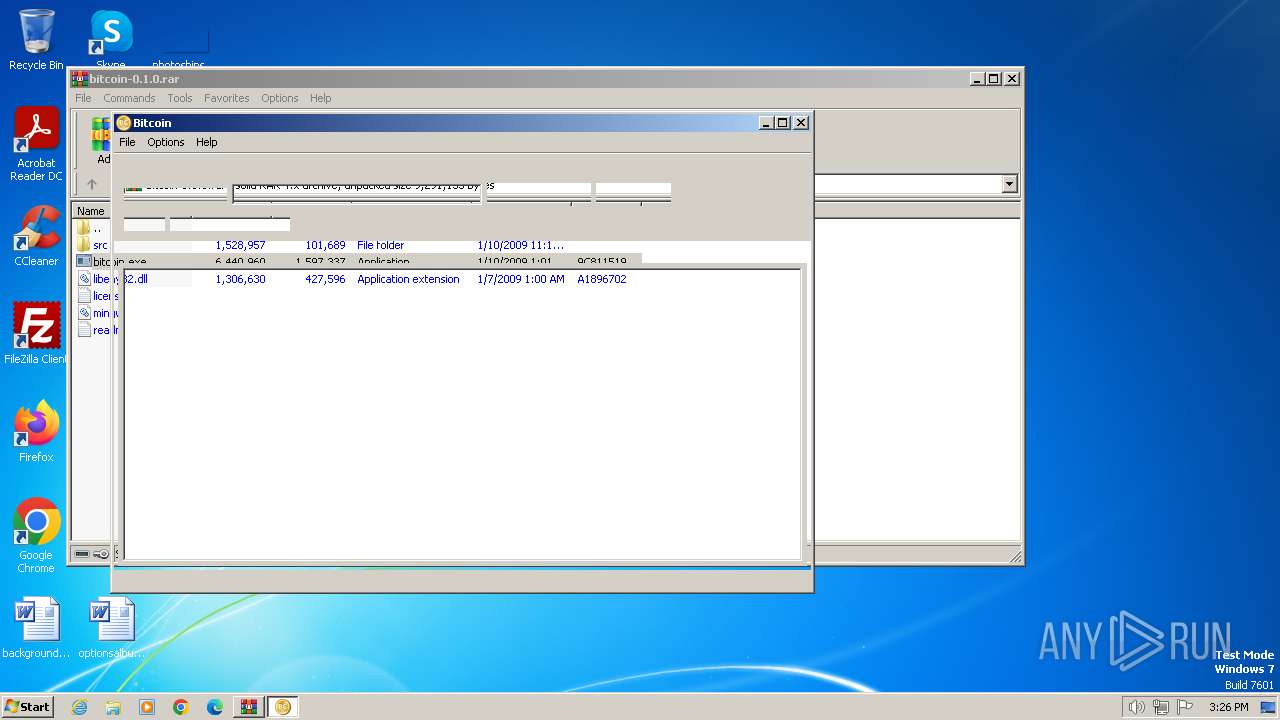Image resolution: width=1280 pixels, height=720 pixels.
Task: Open the Bitcoin window File menu
Action: pos(127,142)
